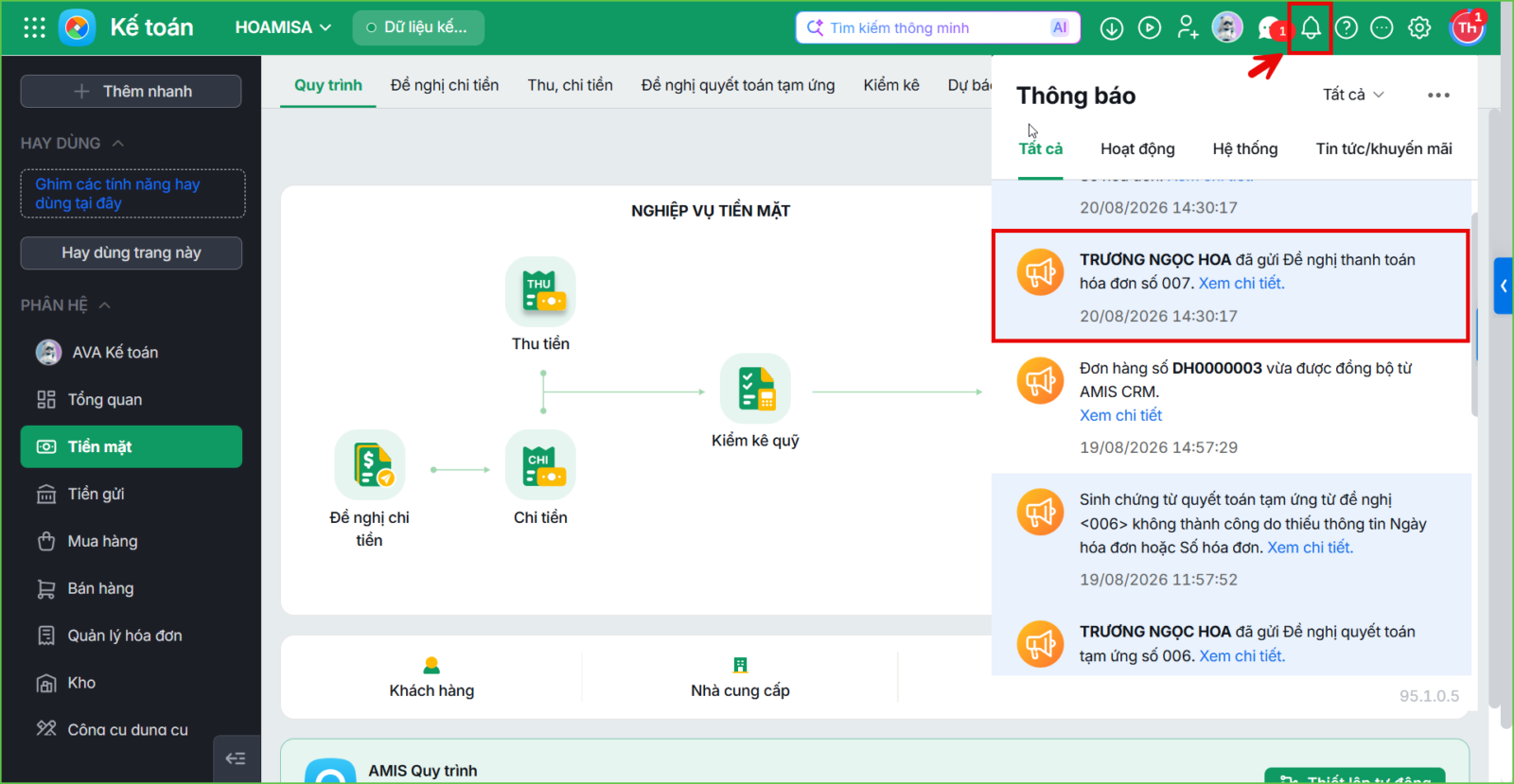Open the Thu tiền workflow icon
Image resolution: width=1514 pixels, height=784 pixels.
point(540,291)
